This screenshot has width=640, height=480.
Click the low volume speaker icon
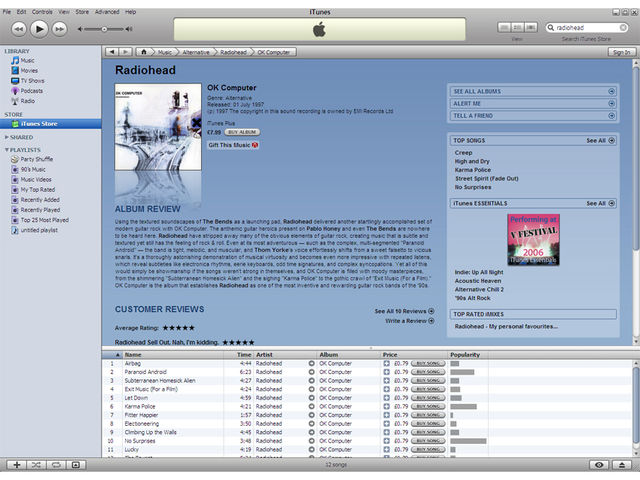click(x=80, y=29)
